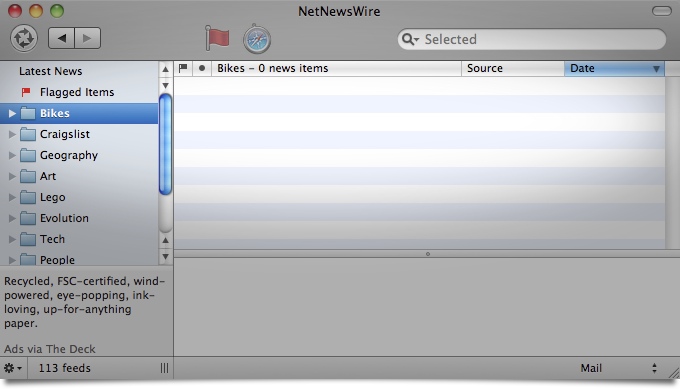Screen dimensions: 680x389
Task: Open the Mail popup menu
Action: click(619, 368)
